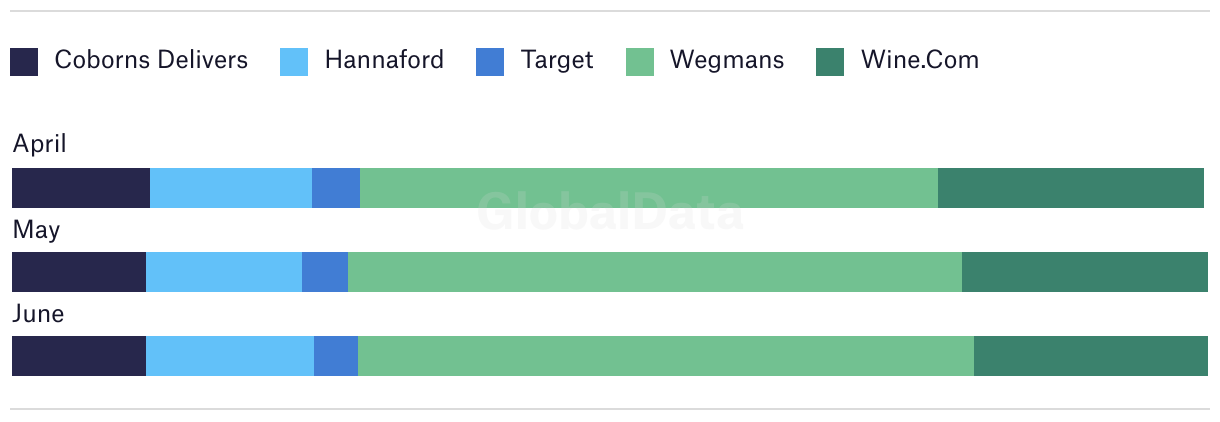Select the April Coborns Delivers bar segment

tap(81, 188)
